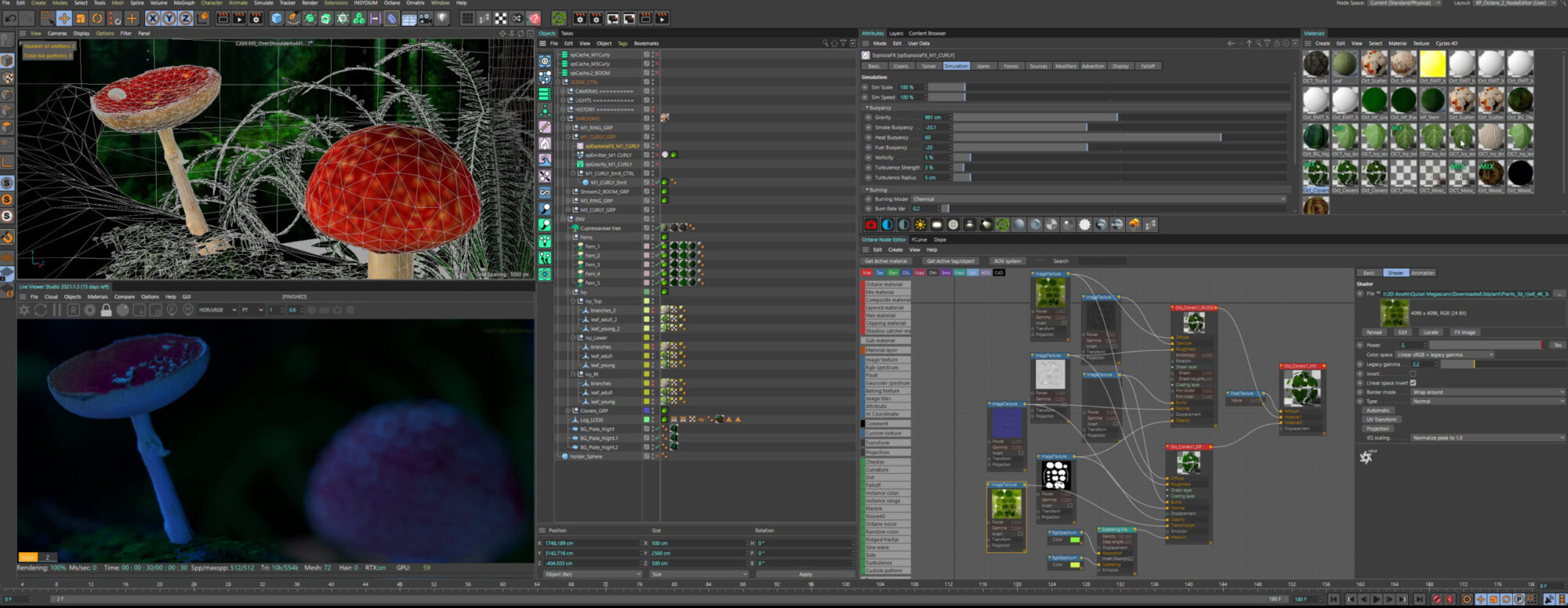This screenshot has height=608, width=1568.
Task: Click the AOV system button
Action: (x=1007, y=261)
